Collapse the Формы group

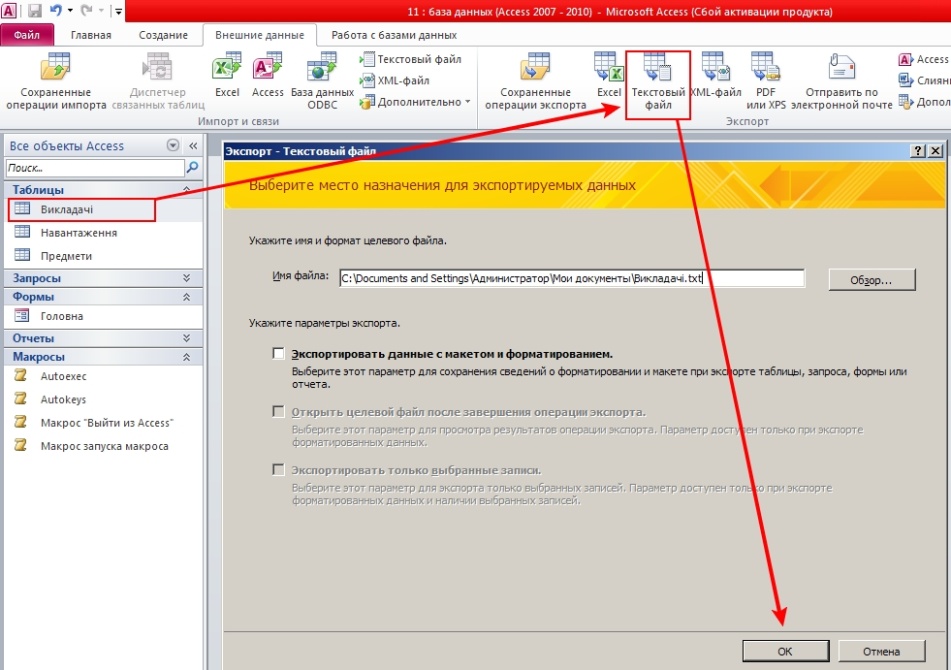point(186,296)
